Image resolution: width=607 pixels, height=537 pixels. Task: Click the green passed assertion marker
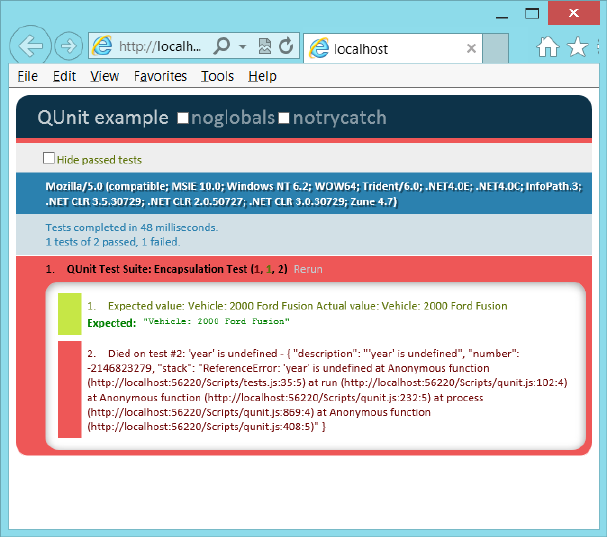click(x=70, y=314)
